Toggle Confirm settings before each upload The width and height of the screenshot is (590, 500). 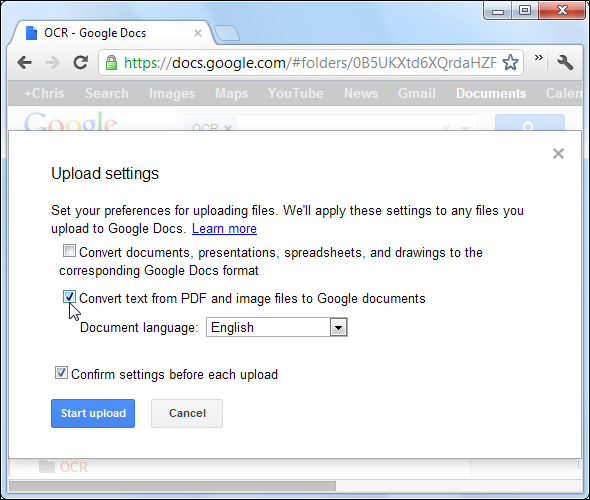click(x=61, y=373)
